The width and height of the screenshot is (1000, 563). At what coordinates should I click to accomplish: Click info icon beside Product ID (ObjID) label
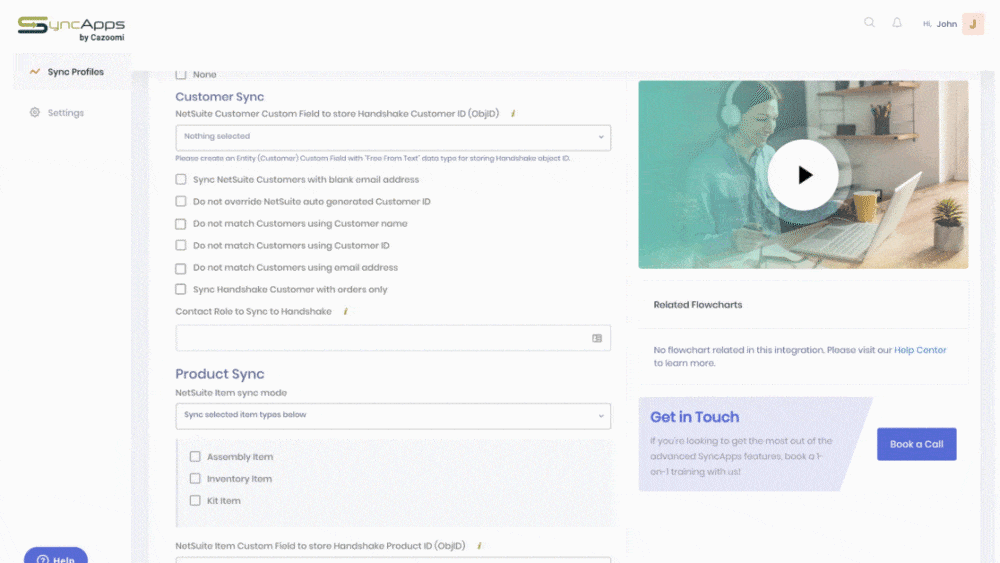[480, 546]
